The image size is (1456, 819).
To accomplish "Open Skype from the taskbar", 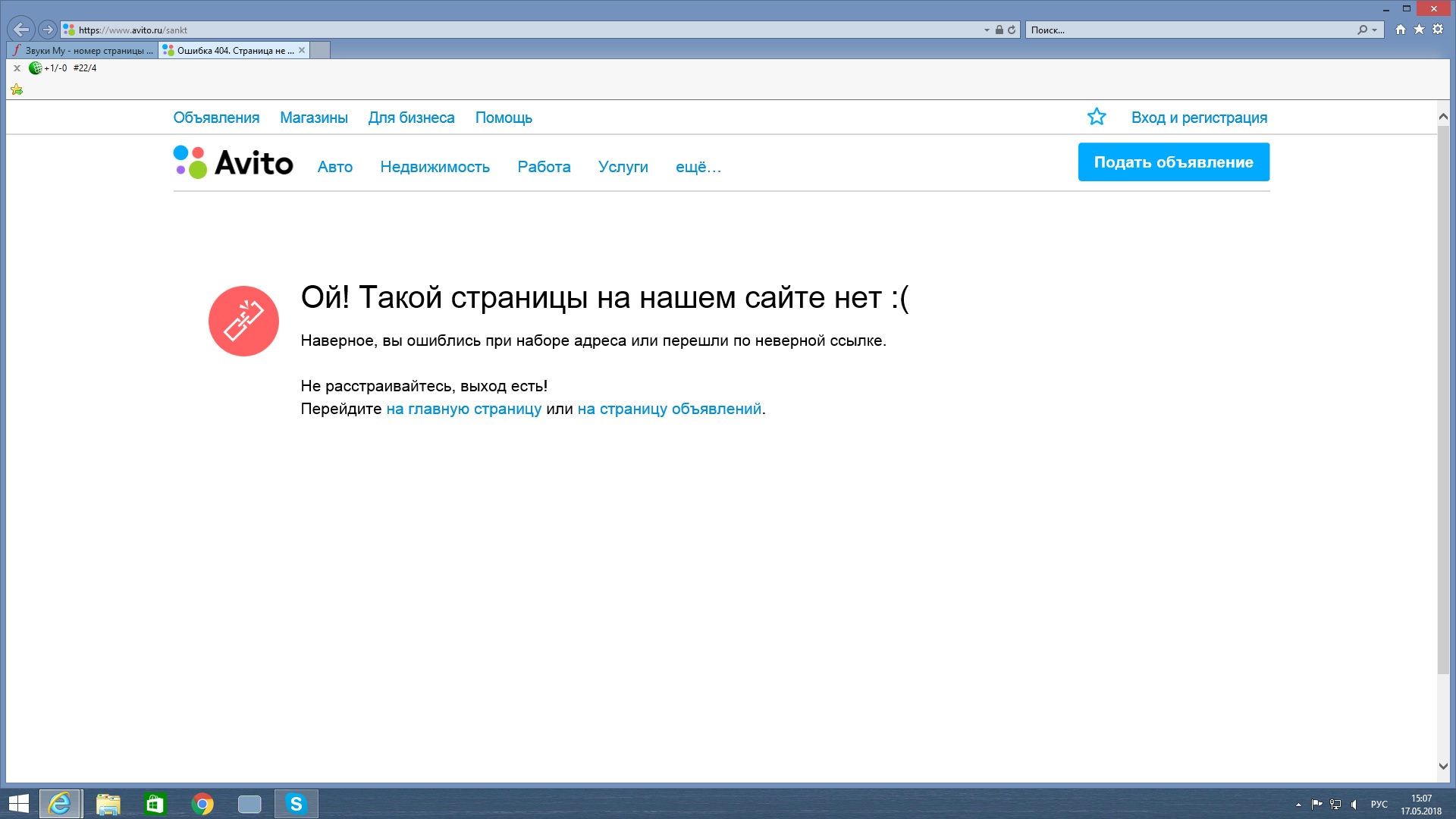I will pos(296,804).
